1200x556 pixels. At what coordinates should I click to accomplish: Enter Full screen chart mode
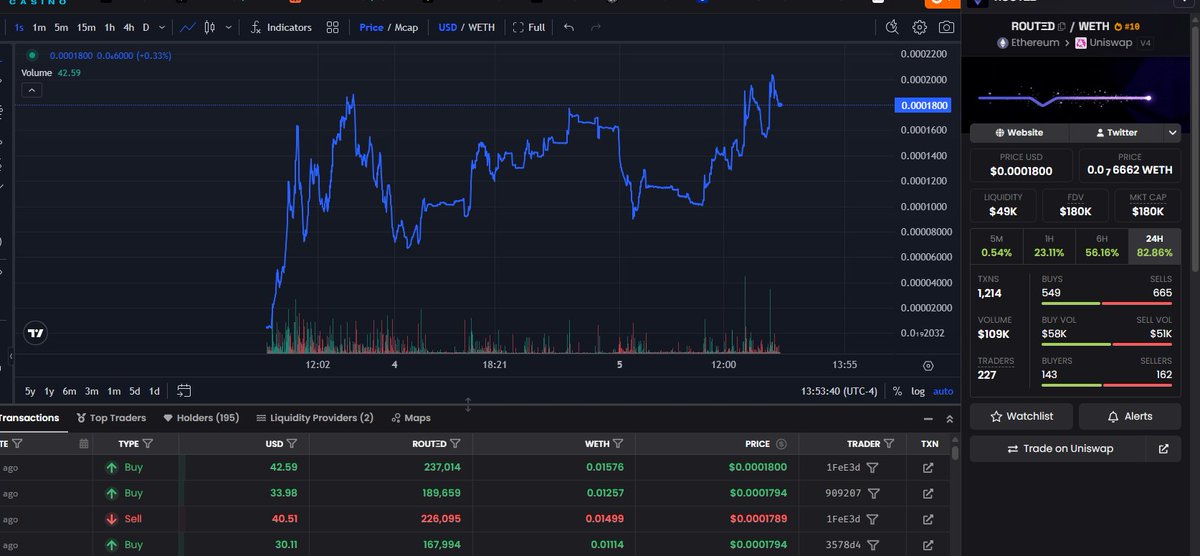click(529, 27)
